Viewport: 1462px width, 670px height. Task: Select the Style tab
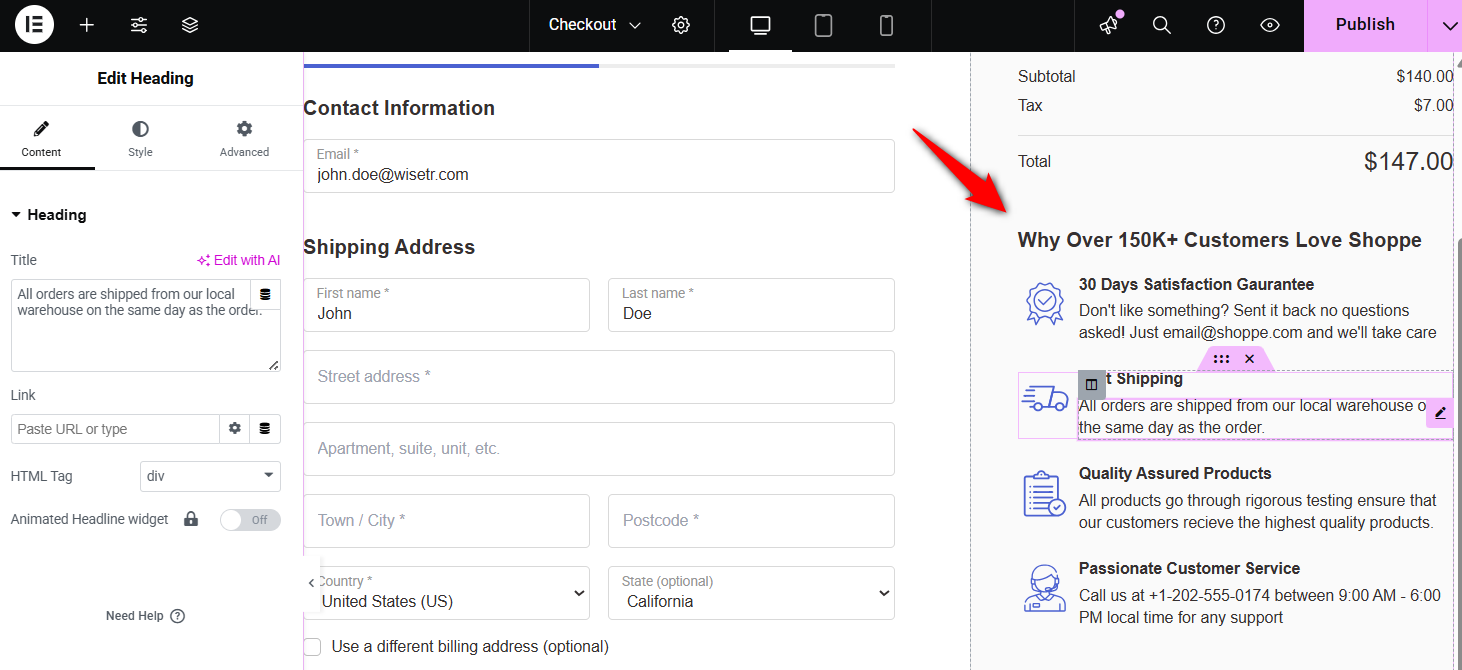click(x=140, y=140)
